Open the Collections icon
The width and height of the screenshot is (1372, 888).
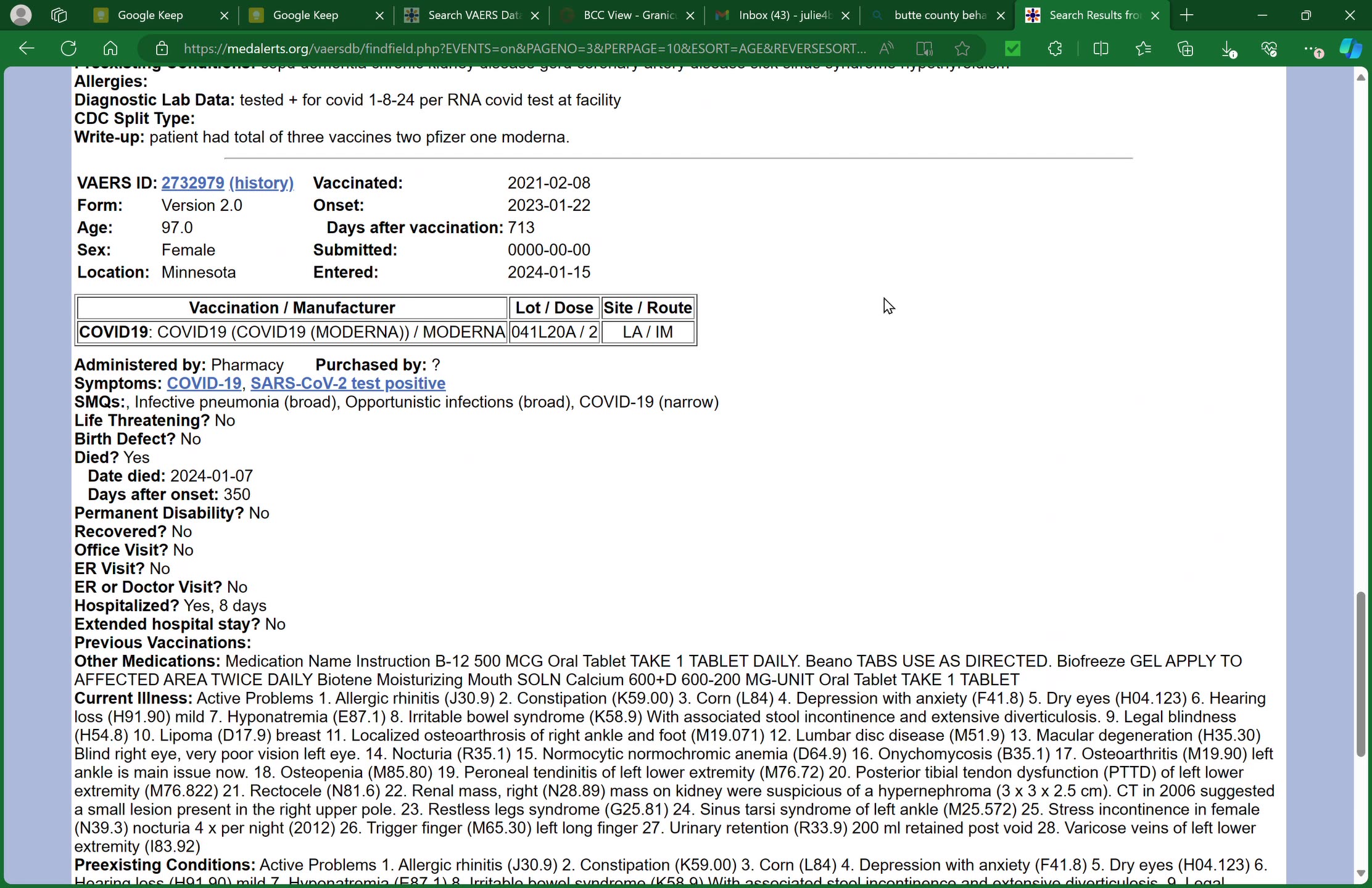click(1185, 48)
